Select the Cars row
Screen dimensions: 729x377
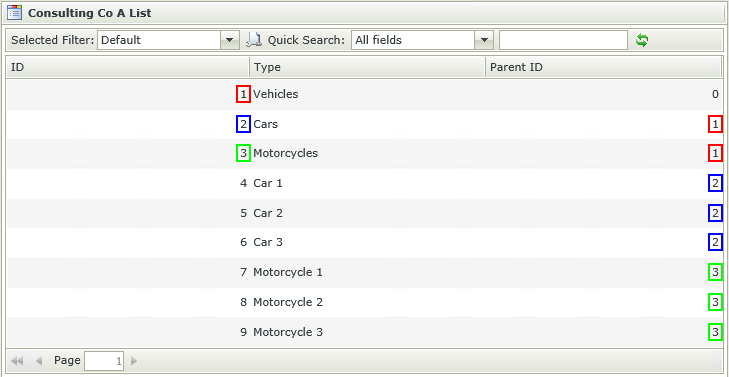coord(364,124)
